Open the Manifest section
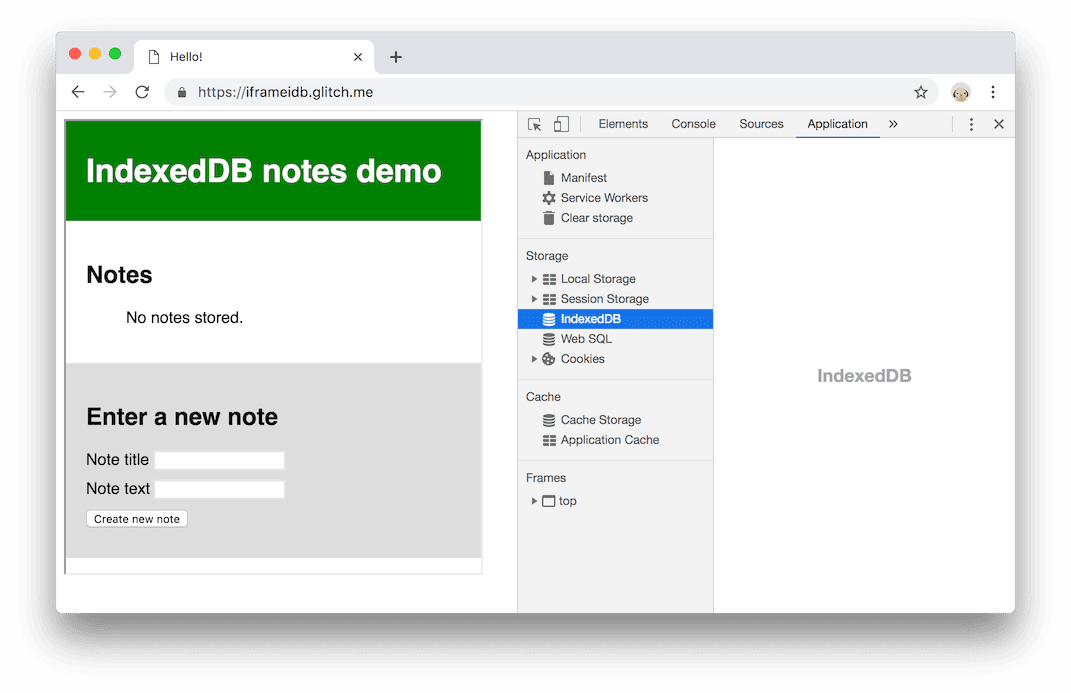The image size is (1071, 693). click(x=583, y=177)
